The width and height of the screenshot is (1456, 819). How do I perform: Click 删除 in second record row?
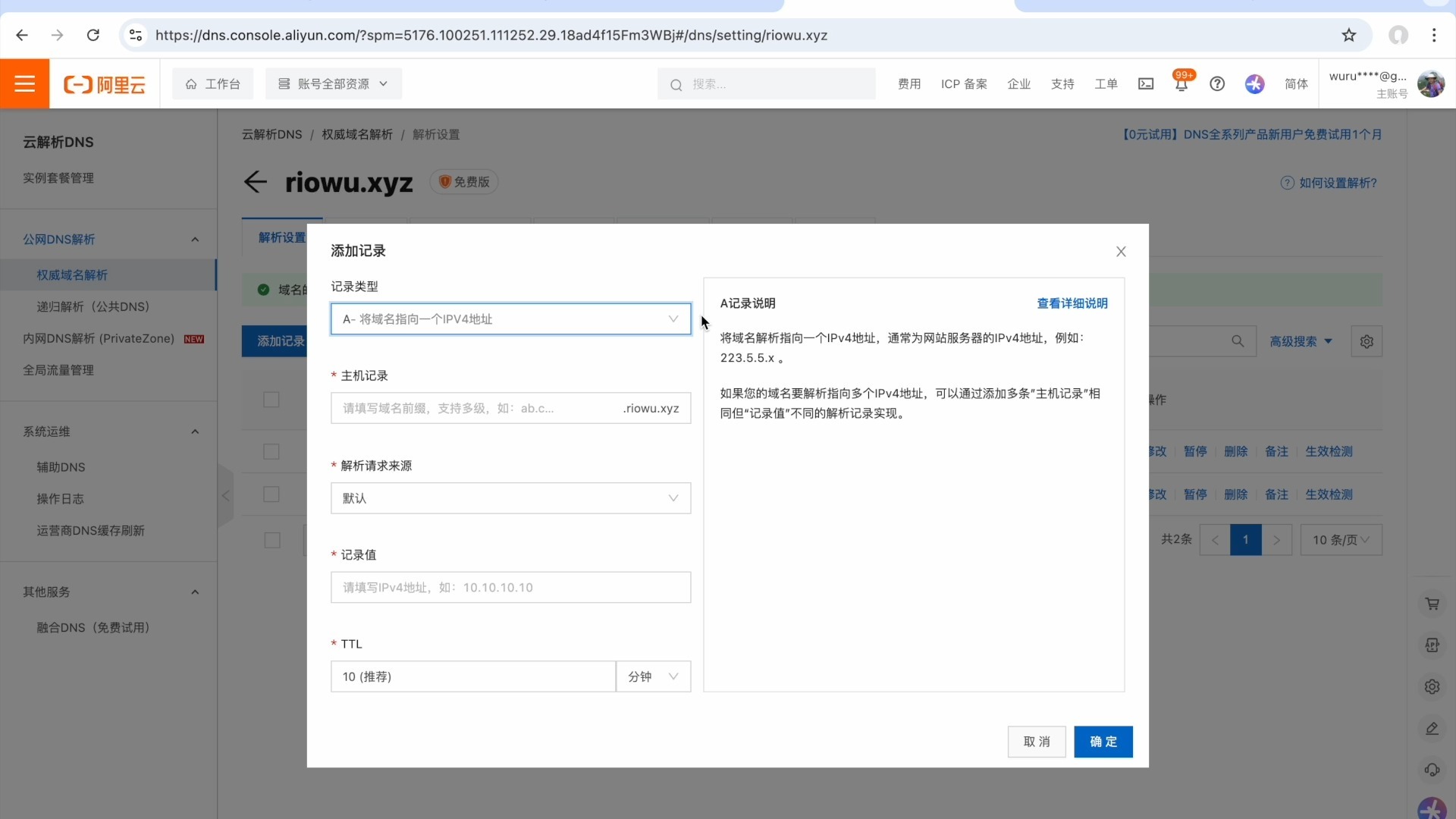coord(1235,494)
